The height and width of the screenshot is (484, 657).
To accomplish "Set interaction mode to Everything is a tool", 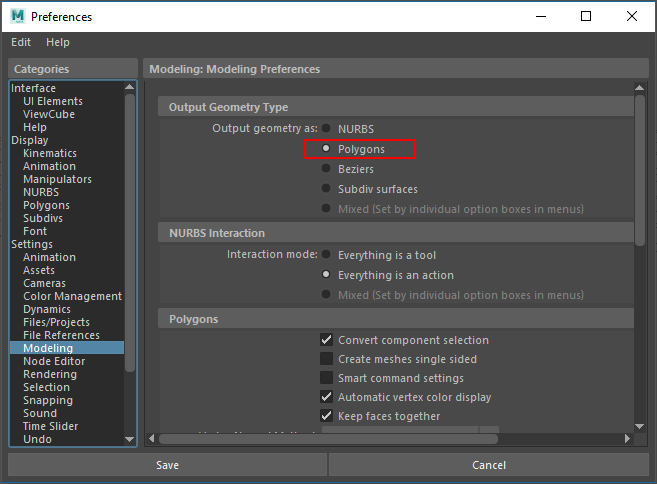I will [326, 255].
